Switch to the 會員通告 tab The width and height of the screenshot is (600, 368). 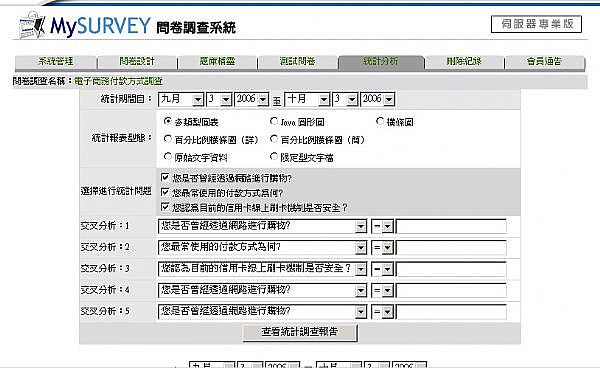coord(545,62)
